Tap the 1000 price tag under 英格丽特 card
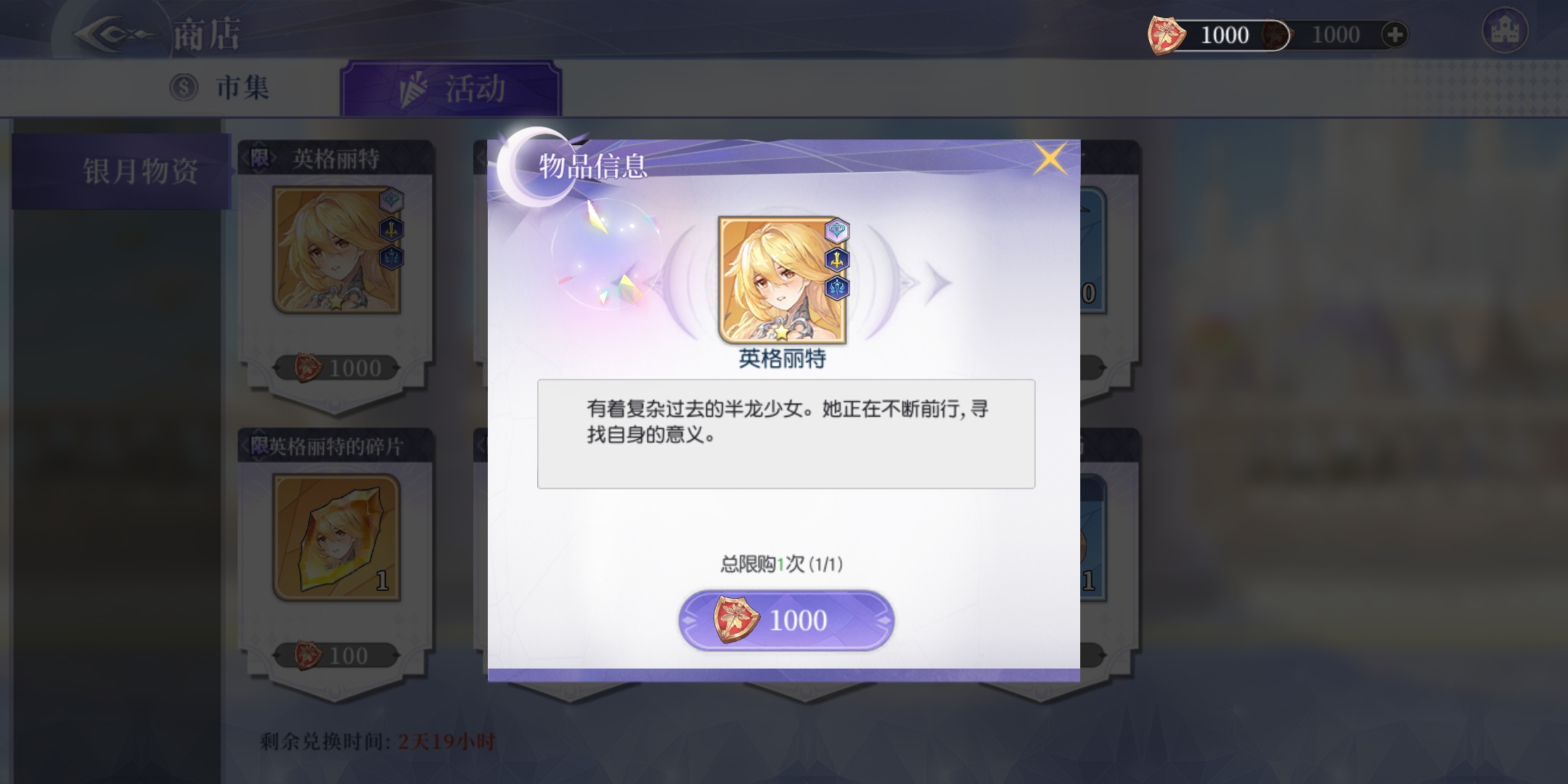 coord(337,368)
